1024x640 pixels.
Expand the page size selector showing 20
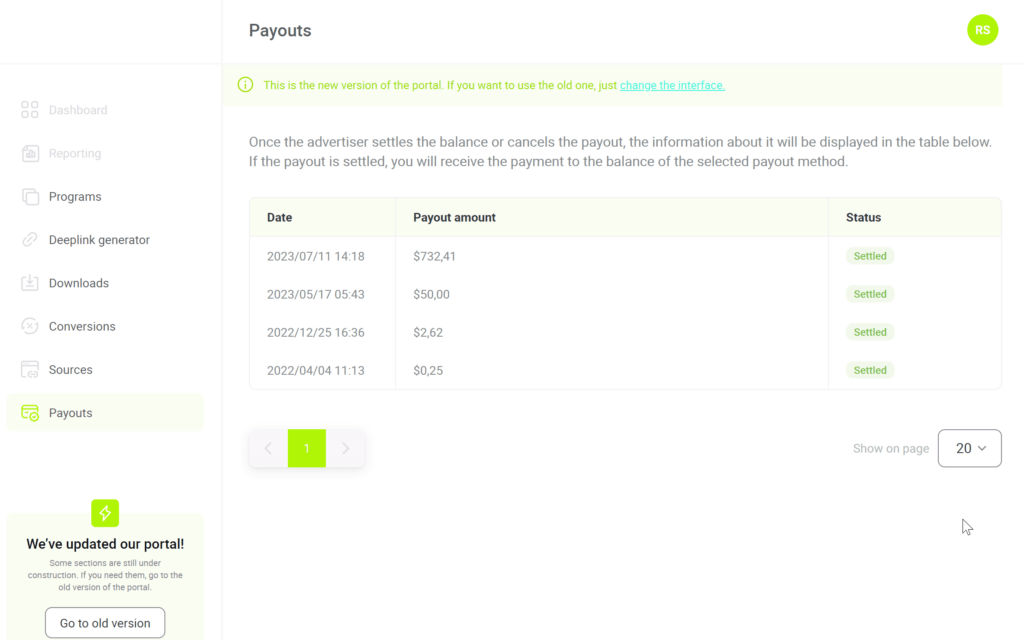[969, 448]
